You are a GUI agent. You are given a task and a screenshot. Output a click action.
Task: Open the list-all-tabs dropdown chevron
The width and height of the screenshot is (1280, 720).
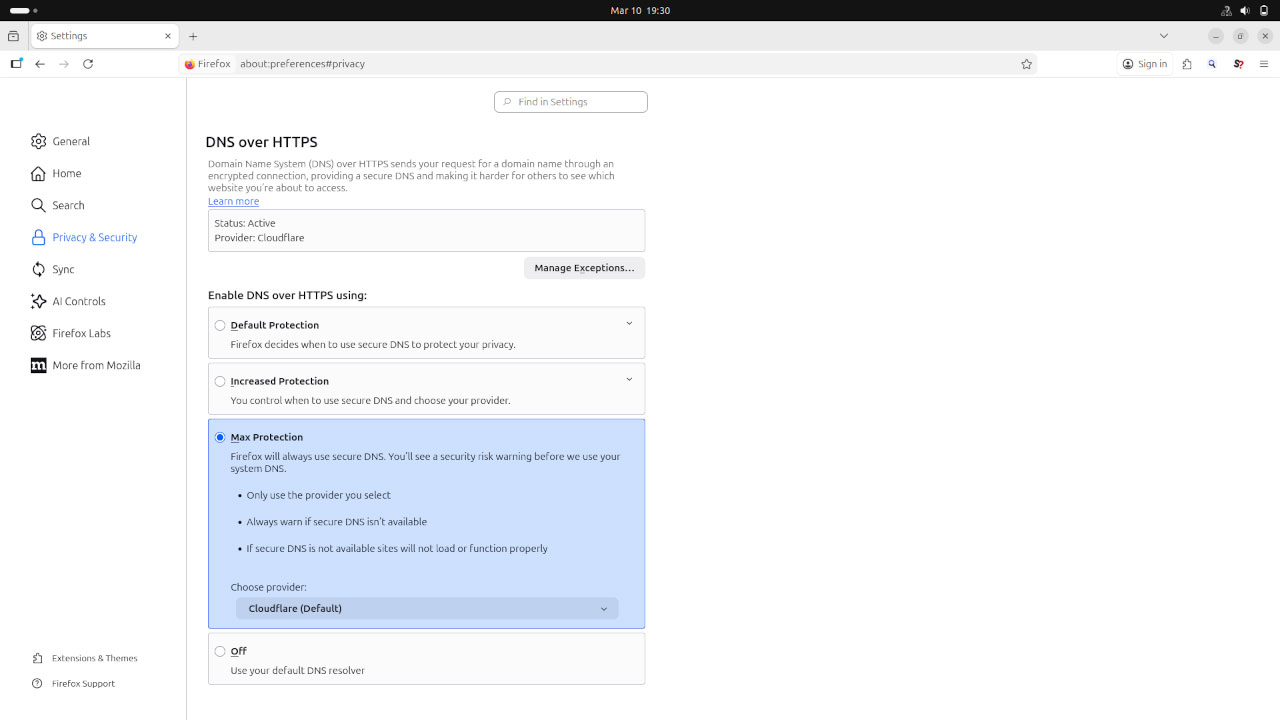pos(1164,36)
